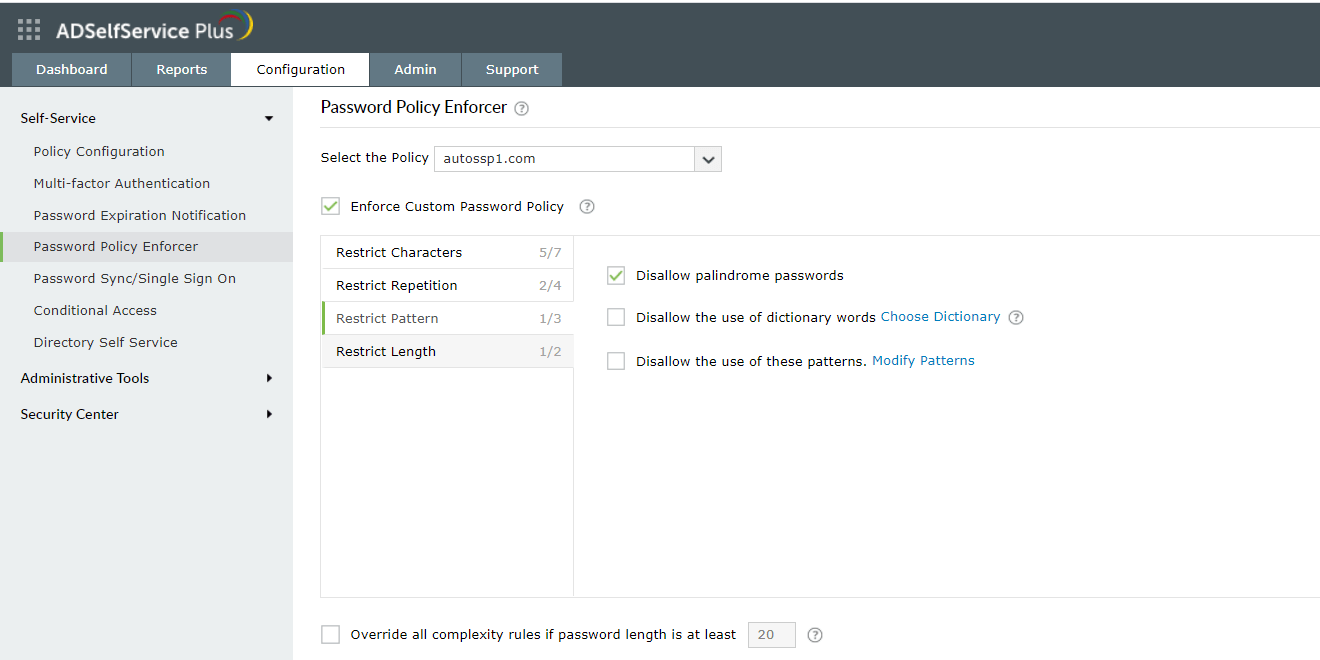This screenshot has height=660, width=1320.
Task: Click help icon beside Password Policy Enforcer title
Action: (521, 109)
